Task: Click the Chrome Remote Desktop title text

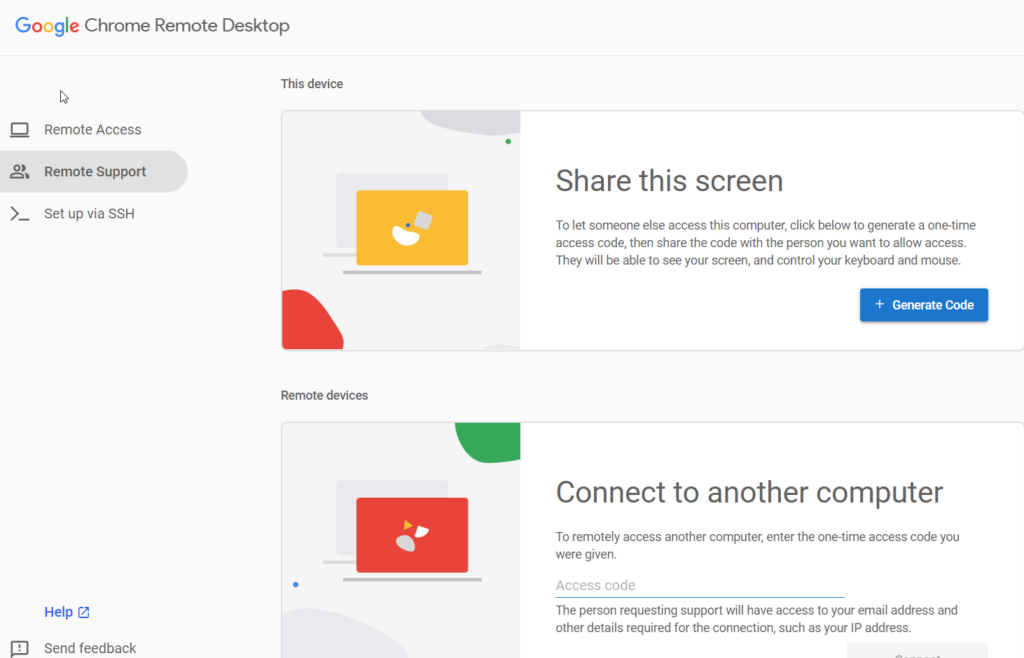Action: click(187, 25)
